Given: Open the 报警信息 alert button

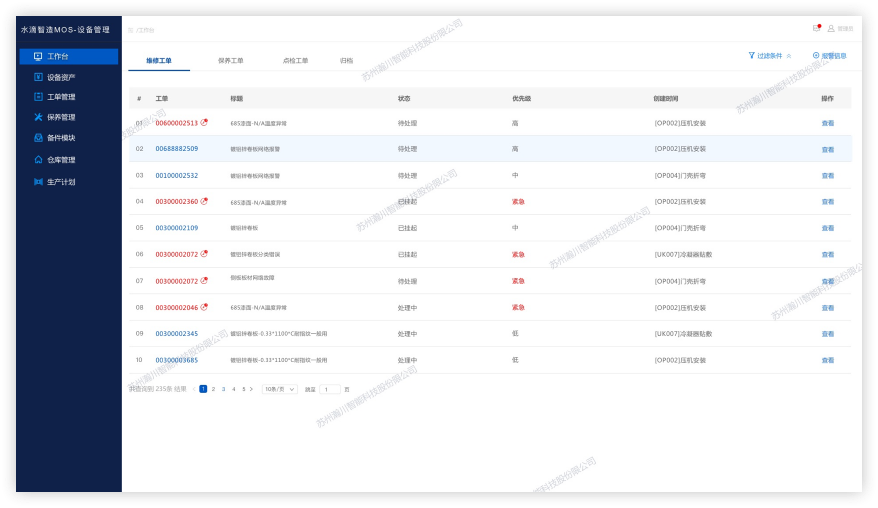Looking at the screenshot, I should [829, 55].
